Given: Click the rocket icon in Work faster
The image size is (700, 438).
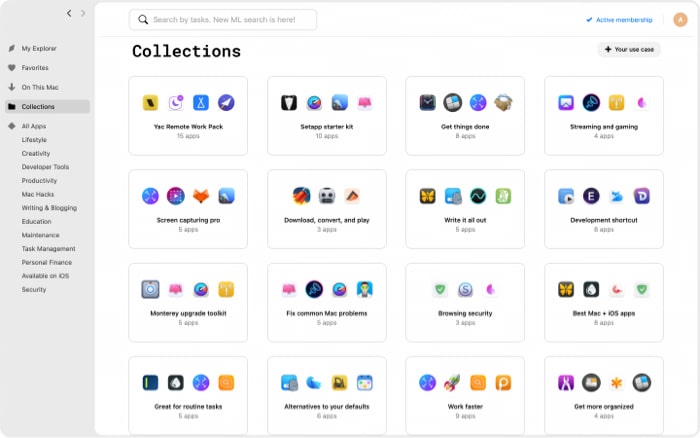Looking at the screenshot, I should pyautogui.click(x=453, y=383).
